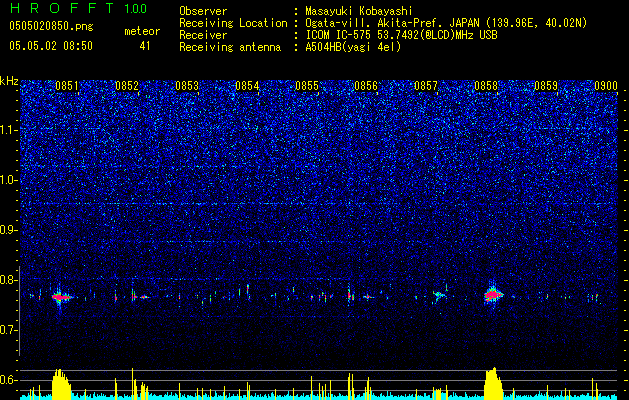Image resolution: width=629 pixels, height=400 pixels.
Task: Click the 0.8 frequency axis label
Action: (x=9, y=280)
